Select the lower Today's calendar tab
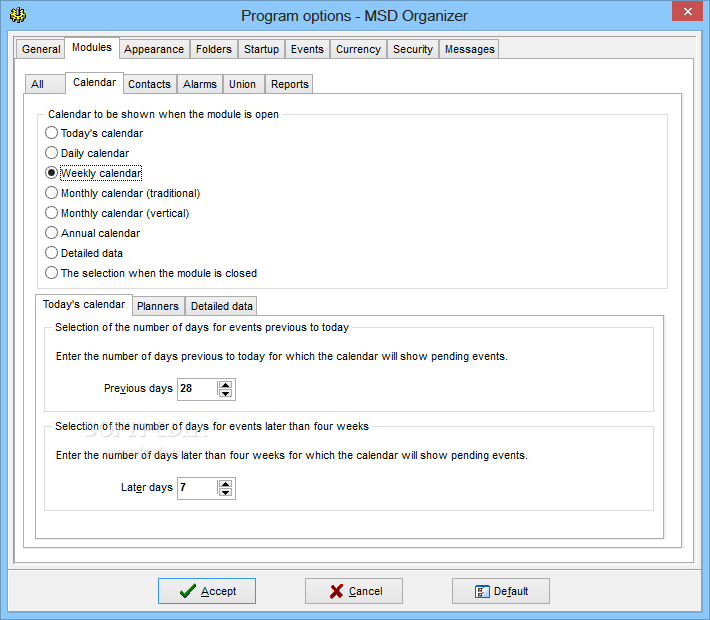 [x=84, y=304]
